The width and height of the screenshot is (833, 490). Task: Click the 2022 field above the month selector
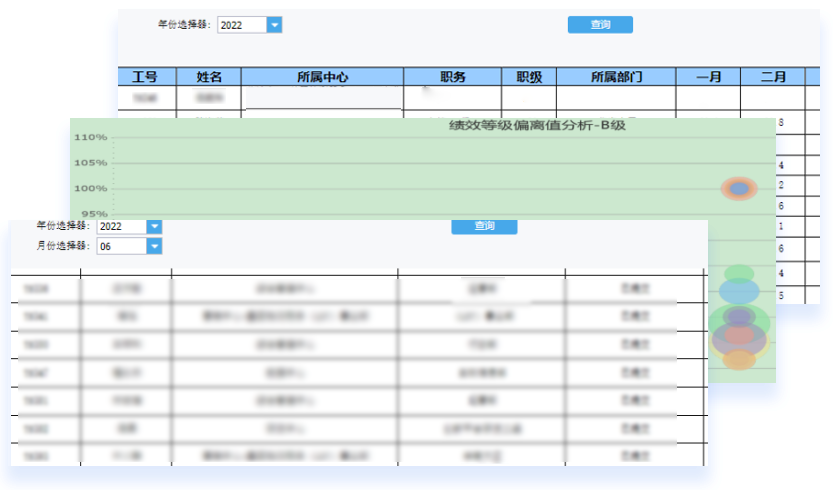[121, 227]
